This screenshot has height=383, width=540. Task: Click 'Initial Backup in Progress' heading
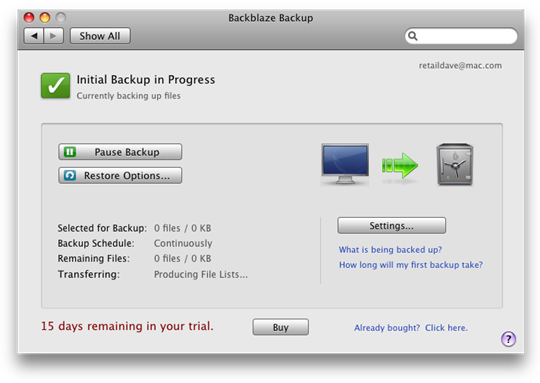pyautogui.click(x=146, y=80)
